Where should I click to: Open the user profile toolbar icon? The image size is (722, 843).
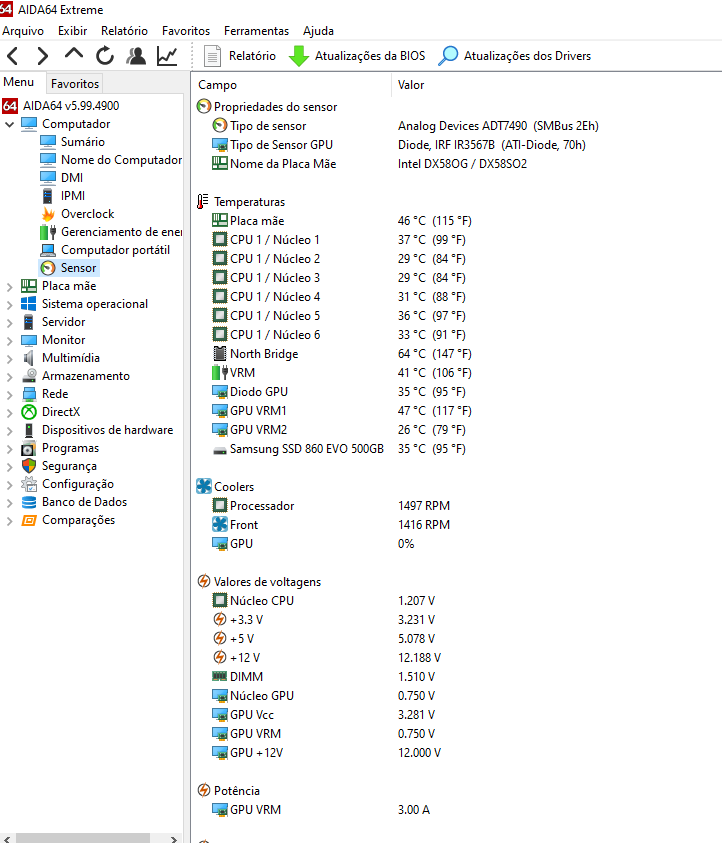click(x=136, y=56)
